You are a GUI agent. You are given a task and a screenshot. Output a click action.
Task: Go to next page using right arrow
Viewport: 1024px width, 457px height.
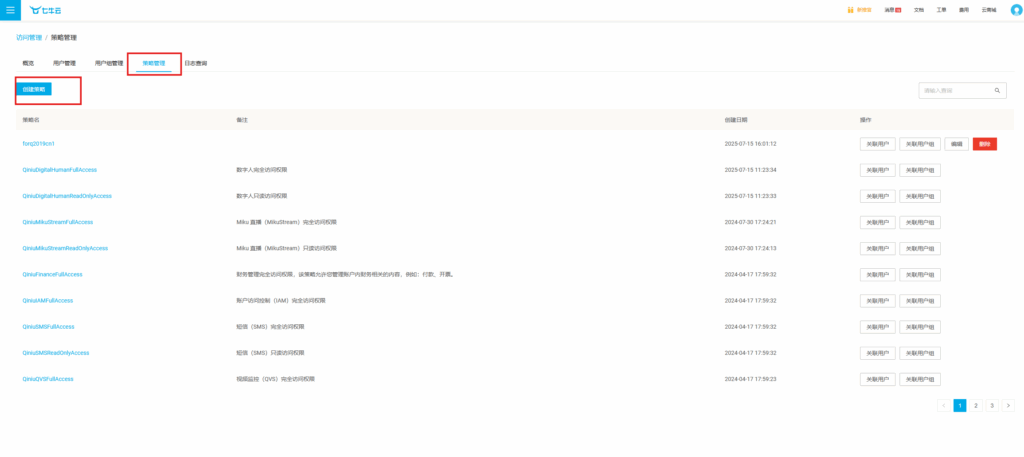pos(1008,405)
